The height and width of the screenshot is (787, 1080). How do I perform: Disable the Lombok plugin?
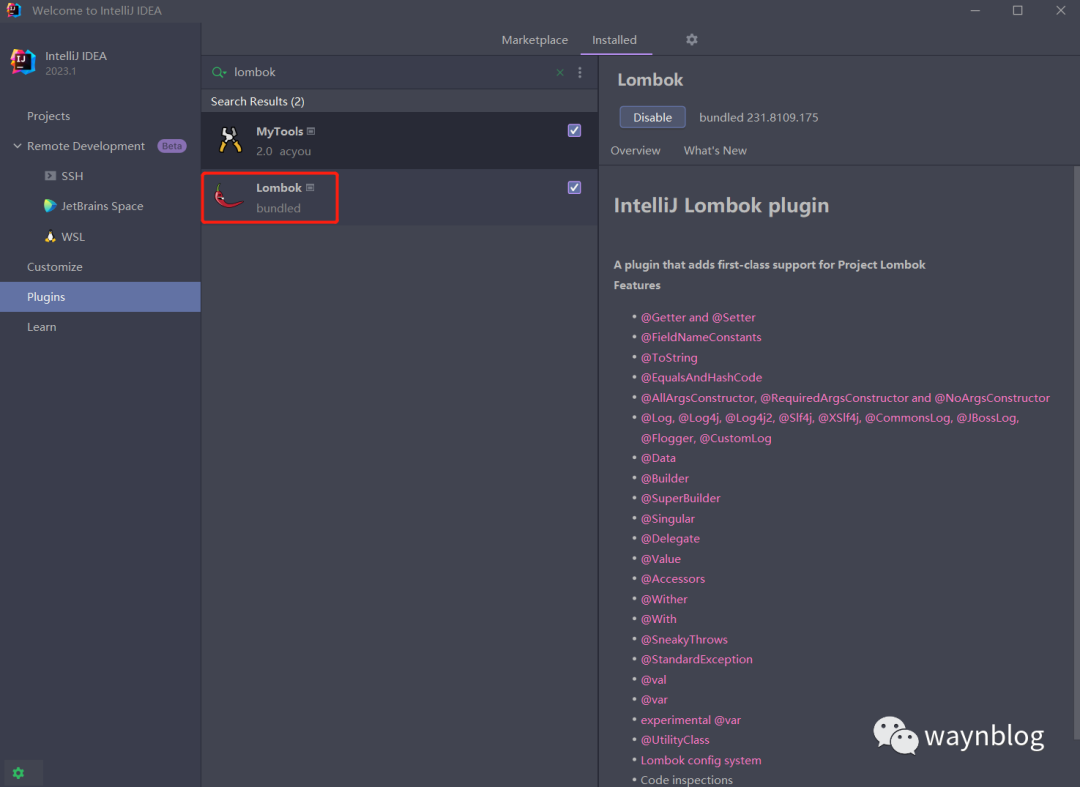click(652, 117)
